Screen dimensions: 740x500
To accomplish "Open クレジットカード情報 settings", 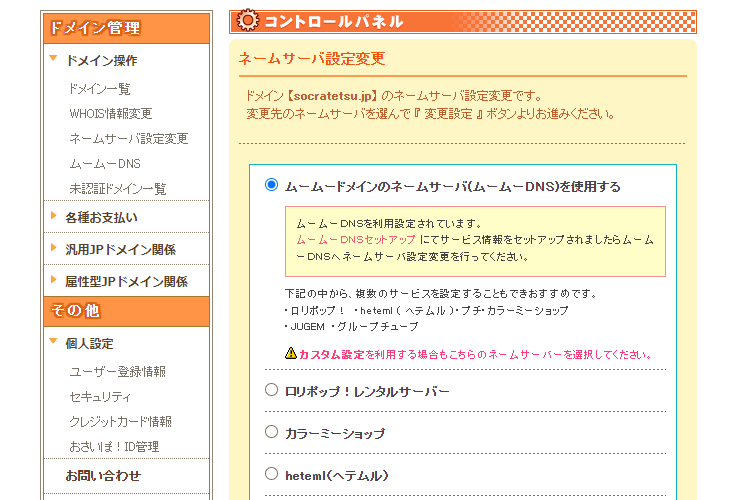I will coord(120,421).
